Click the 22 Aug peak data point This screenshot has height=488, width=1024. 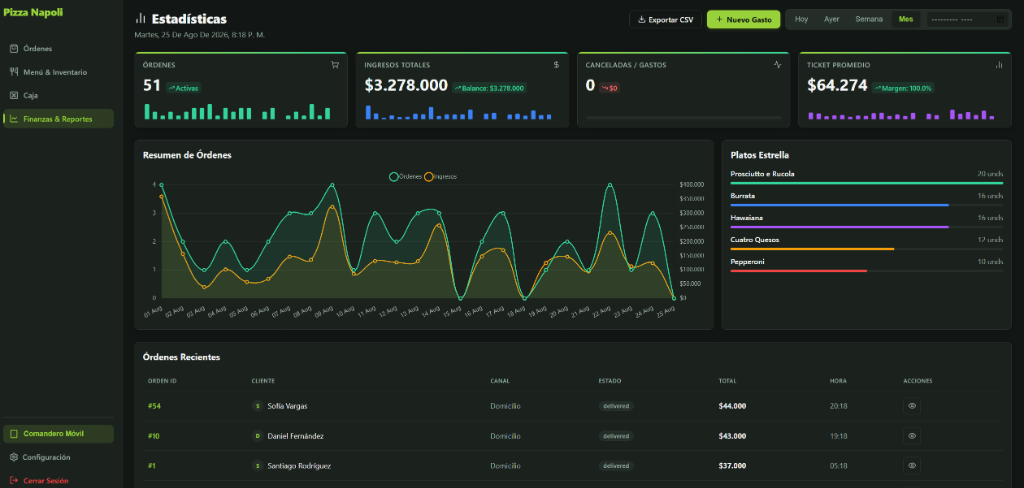[x=610, y=185]
